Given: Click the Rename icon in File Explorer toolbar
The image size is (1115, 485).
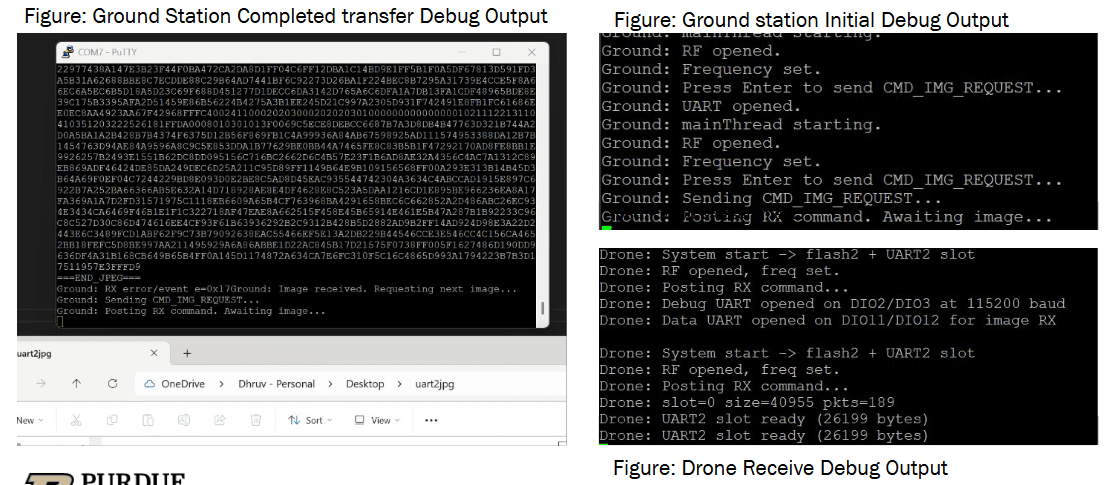Looking at the screenshot, I should [x=183, y=420].
